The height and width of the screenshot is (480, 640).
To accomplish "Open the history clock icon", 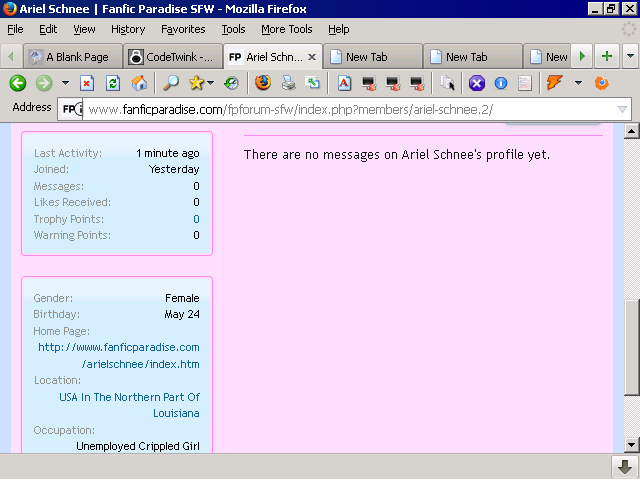I will click(x=231, y=83).
